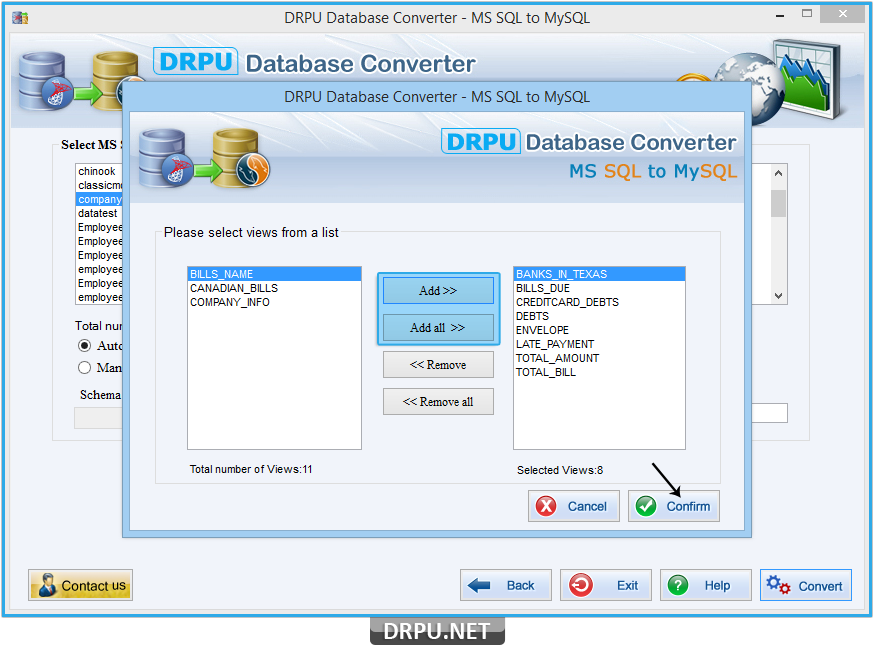Select TOTAL_AMOUNT in selected views list
This screenshot has width=874, height=645.
pyautogui.click(x=599, y=358)
